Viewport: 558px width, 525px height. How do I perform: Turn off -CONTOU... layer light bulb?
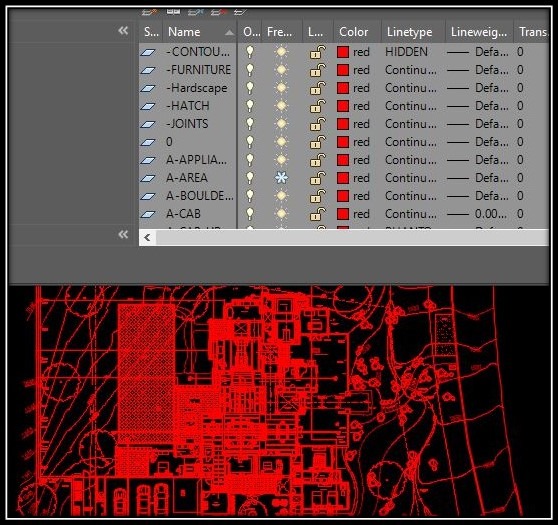coord(250,52)
